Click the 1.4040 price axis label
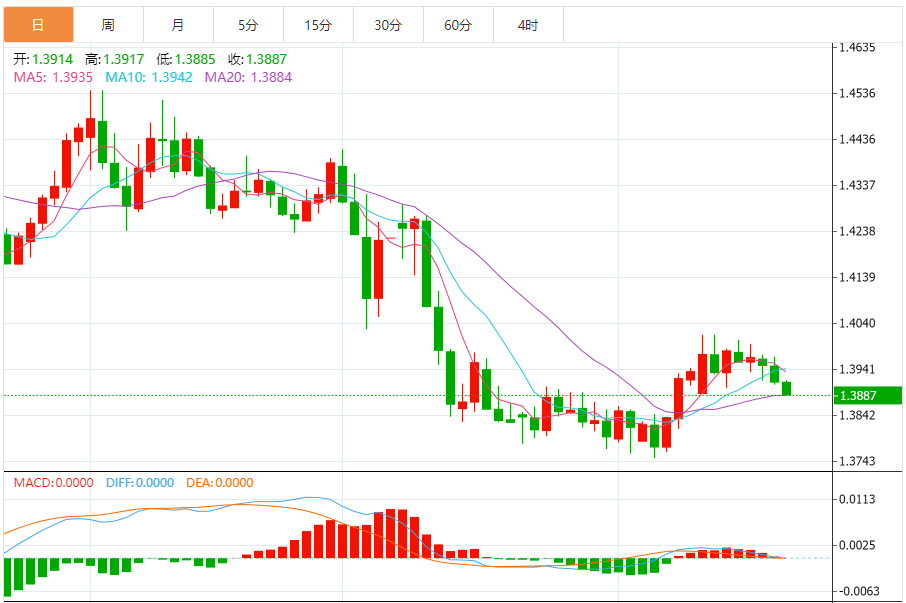The width and height of the screenshot is (906, 603). (857, 323)
